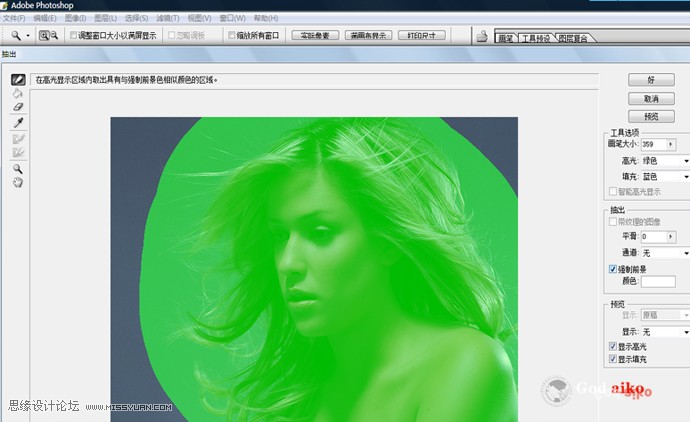
Task: Select the Fill bucket tool
Action: (x=18, y=93)
